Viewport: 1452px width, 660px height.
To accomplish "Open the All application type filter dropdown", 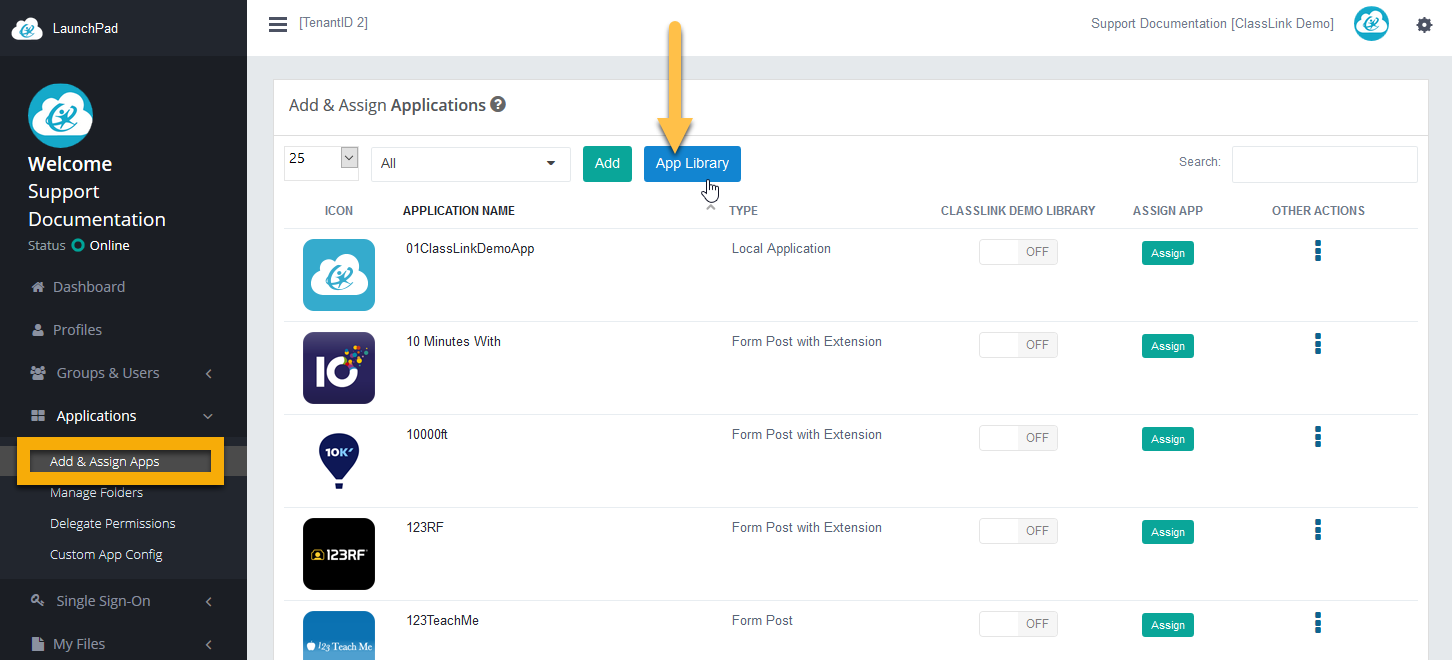I will point(470,163).
